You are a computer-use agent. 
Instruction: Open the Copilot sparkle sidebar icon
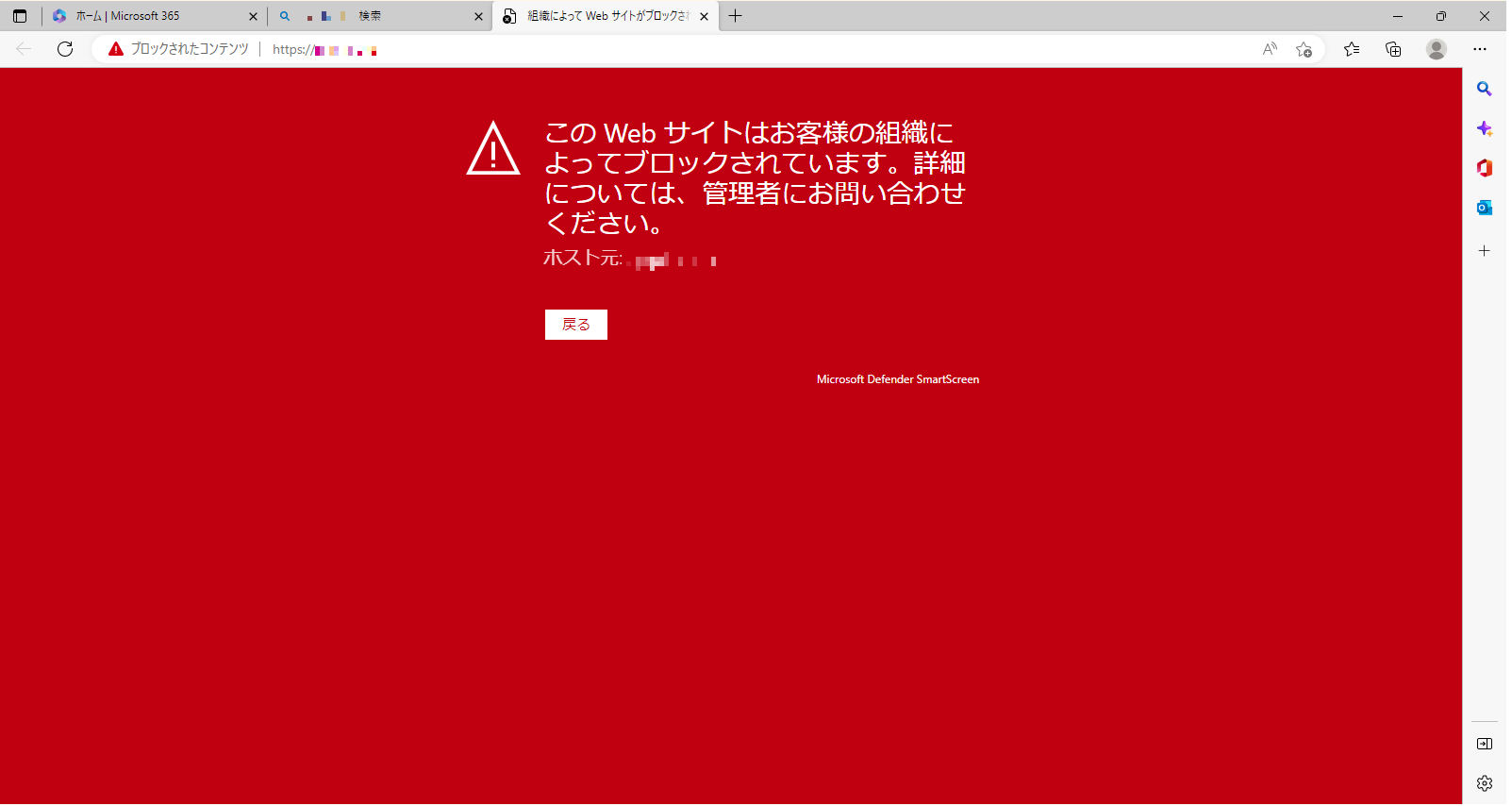1485,128
